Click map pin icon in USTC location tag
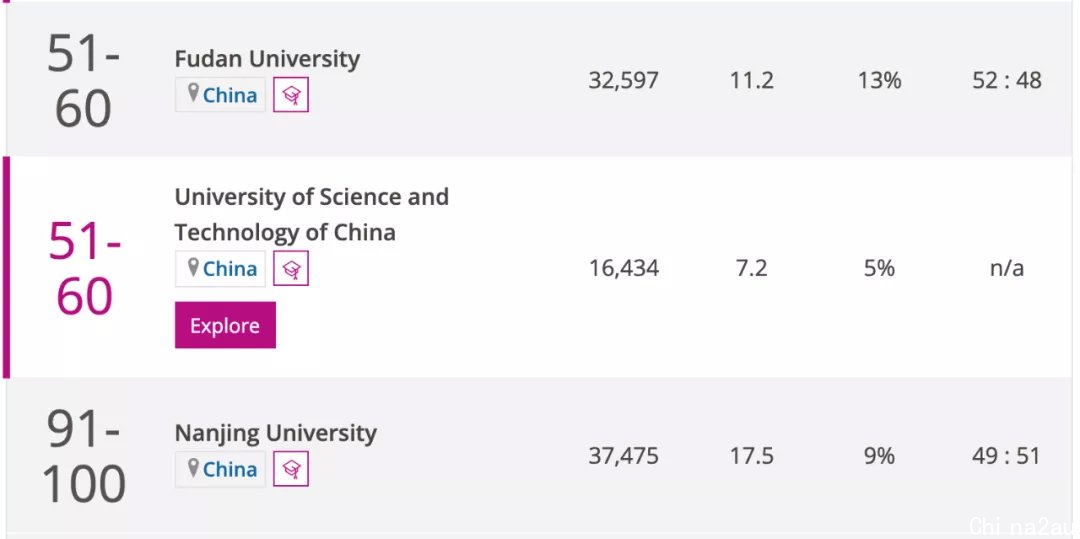This screenshot has width=1080, height=539. click(194, 267)
